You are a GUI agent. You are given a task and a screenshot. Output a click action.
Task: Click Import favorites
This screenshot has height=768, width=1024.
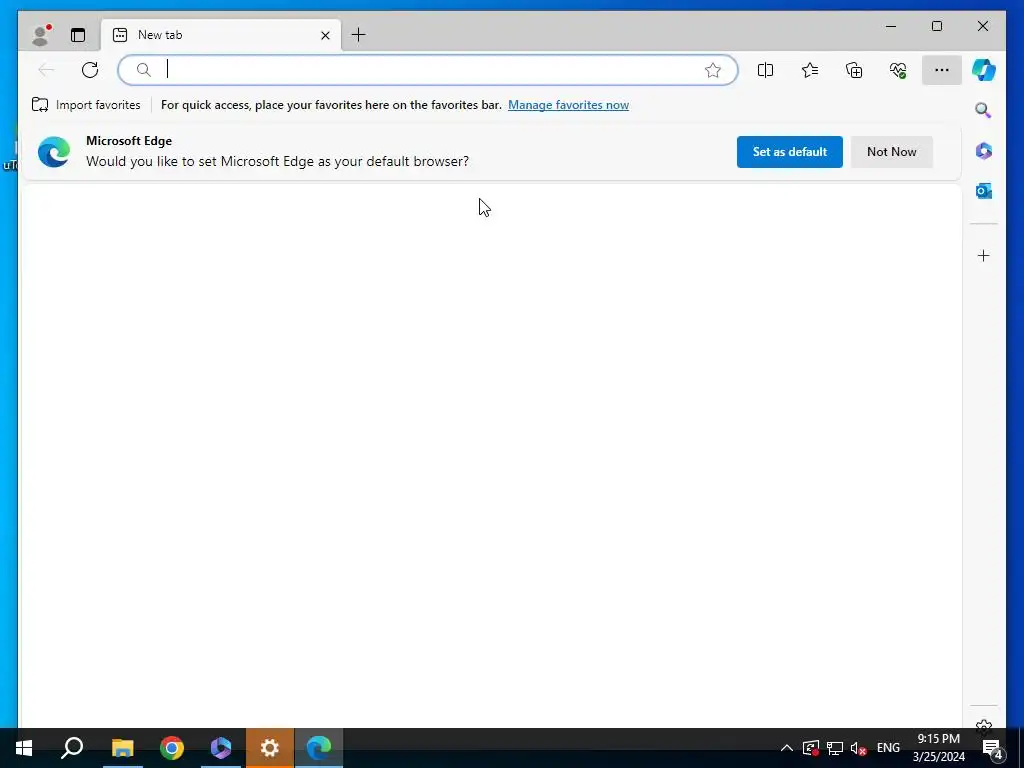[86, 104]
